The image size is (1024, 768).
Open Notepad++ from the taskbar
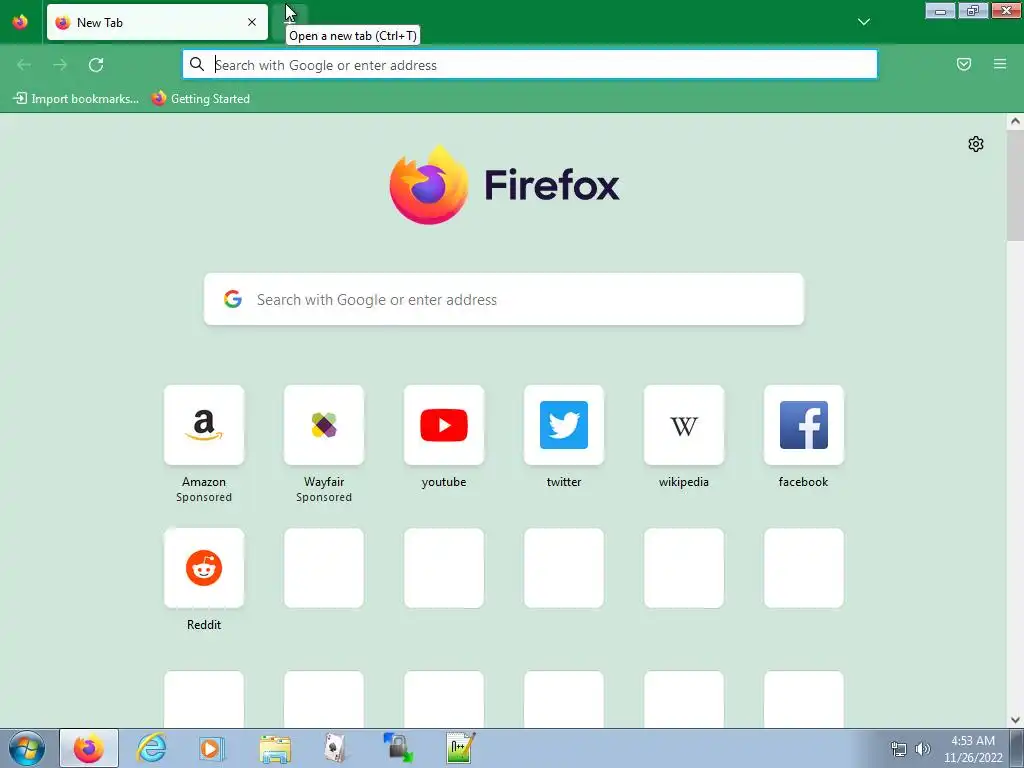[460, 748]
